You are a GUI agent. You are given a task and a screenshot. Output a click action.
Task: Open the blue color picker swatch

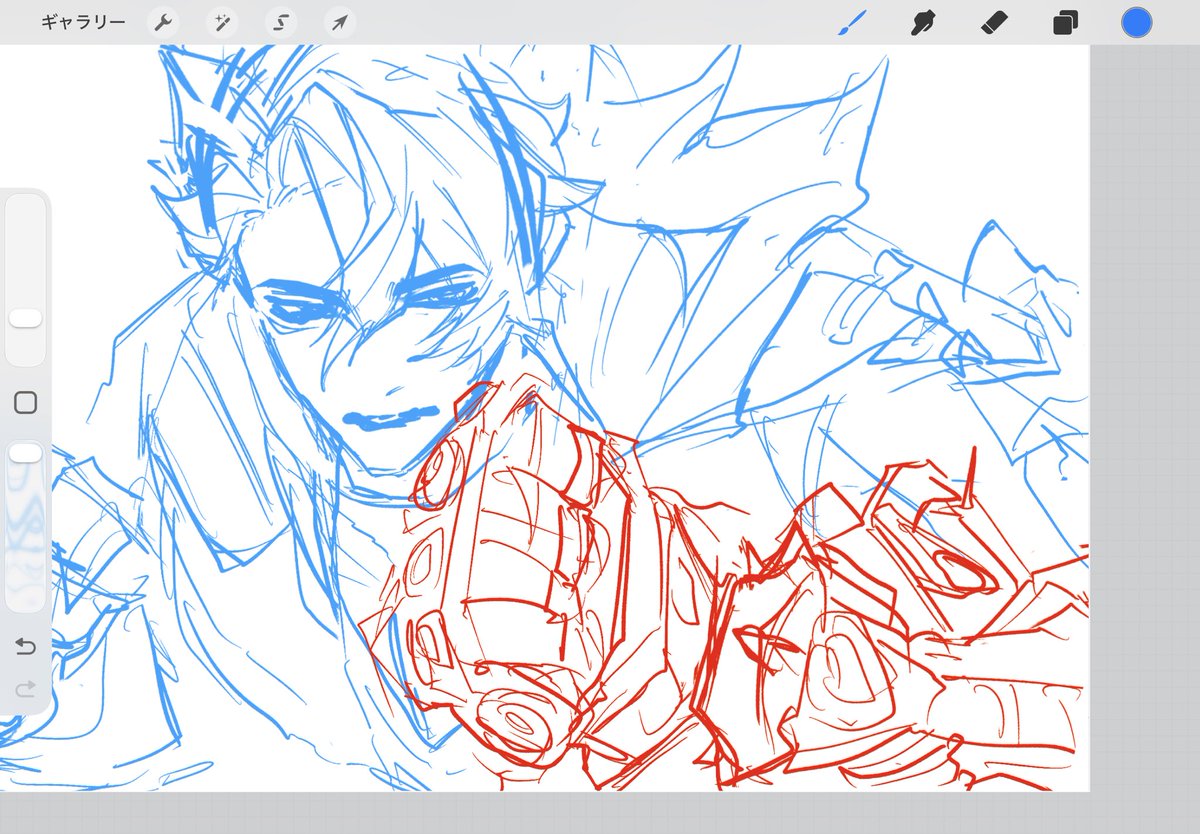[x=1136, y=22]
